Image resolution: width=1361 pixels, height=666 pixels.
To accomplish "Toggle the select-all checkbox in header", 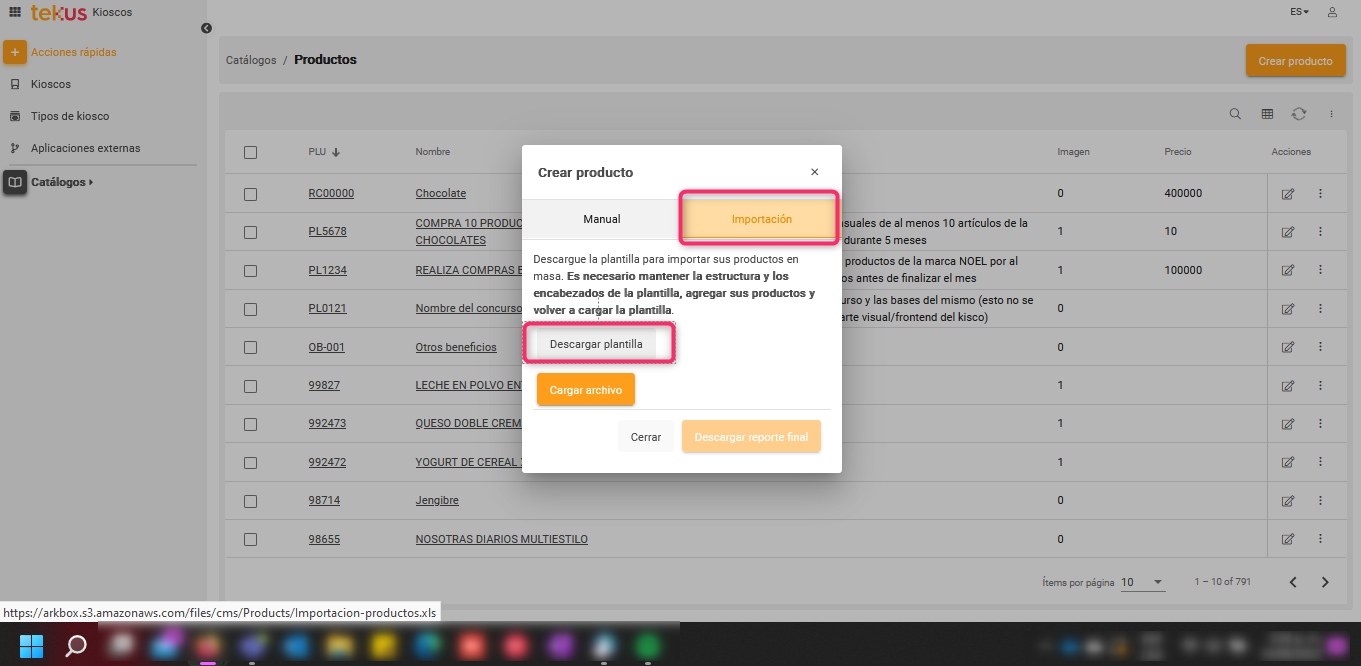I will (x=250, y=152).
